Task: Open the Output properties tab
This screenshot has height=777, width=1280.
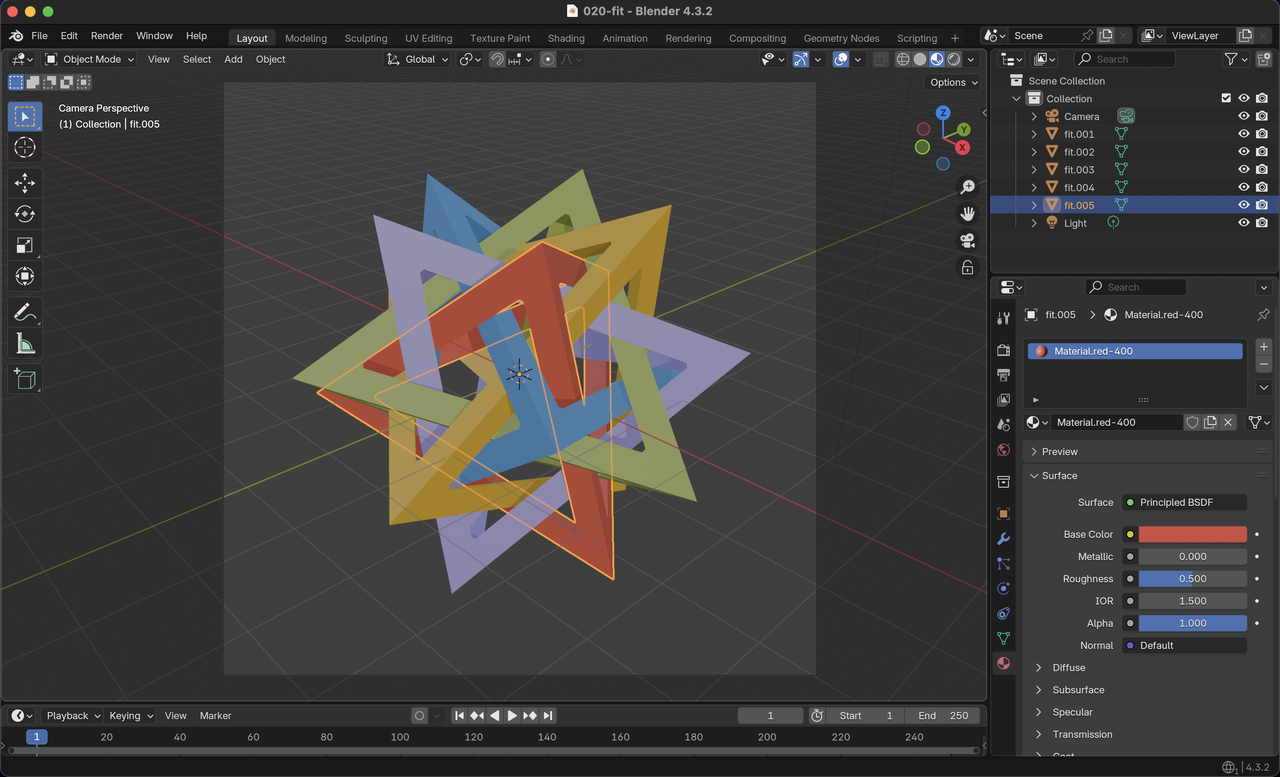Action: tap(1003, 375)
